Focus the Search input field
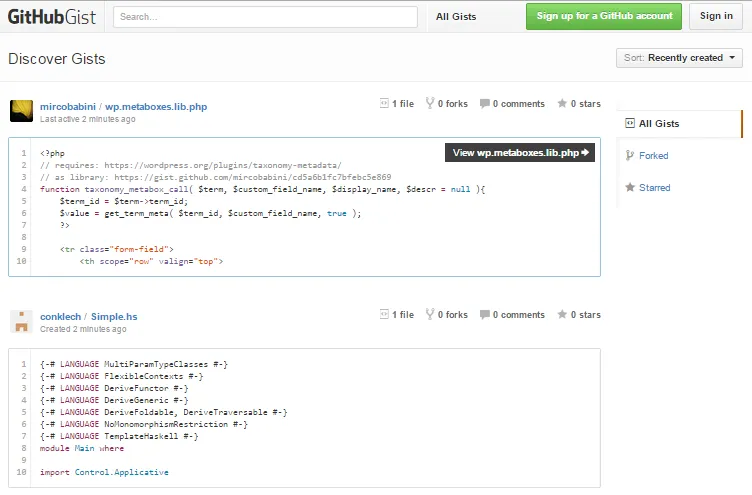This screenshot has height=495, width=752. [x=265, y=17]
